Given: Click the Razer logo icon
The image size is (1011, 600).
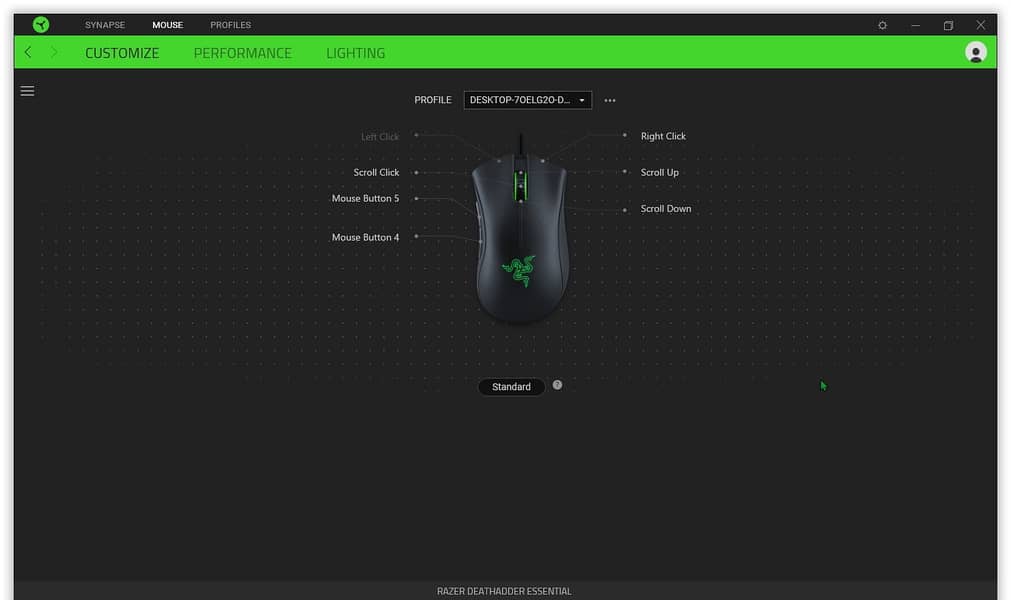Looking at the screenshot, I should tap(41, 24).
